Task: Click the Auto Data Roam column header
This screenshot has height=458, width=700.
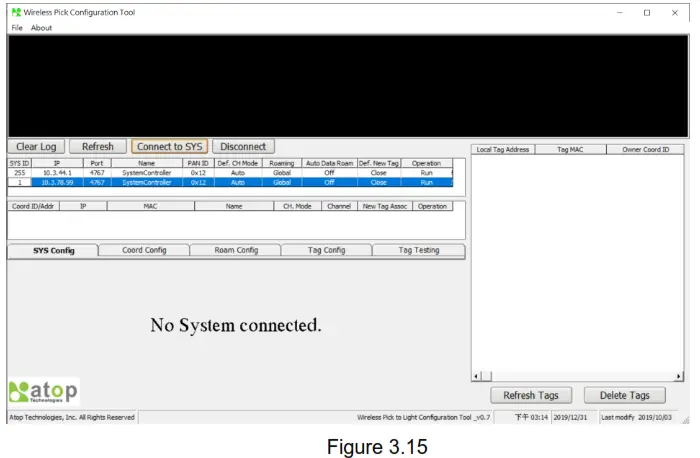Action: pyautogui.click(x=329, y=163)
